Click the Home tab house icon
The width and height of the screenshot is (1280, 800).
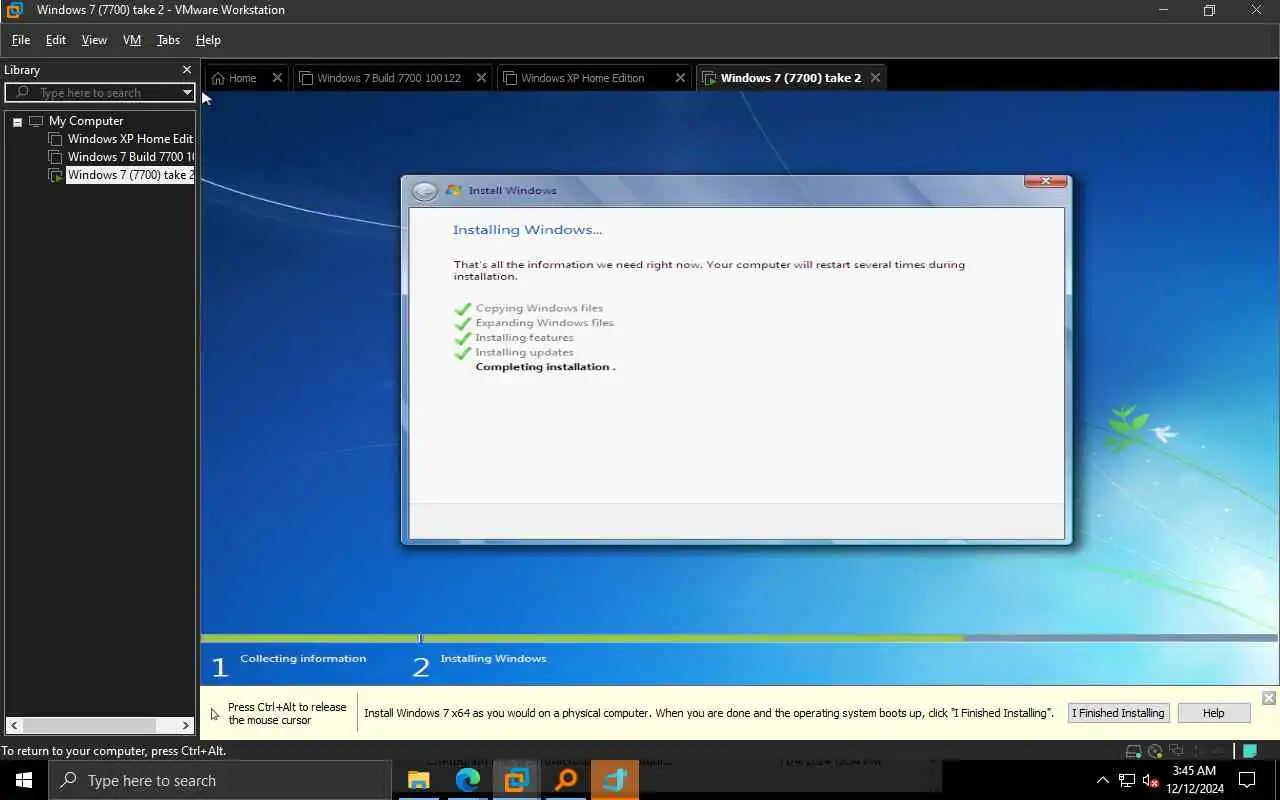pyautogui.click(x=218, y=78)
